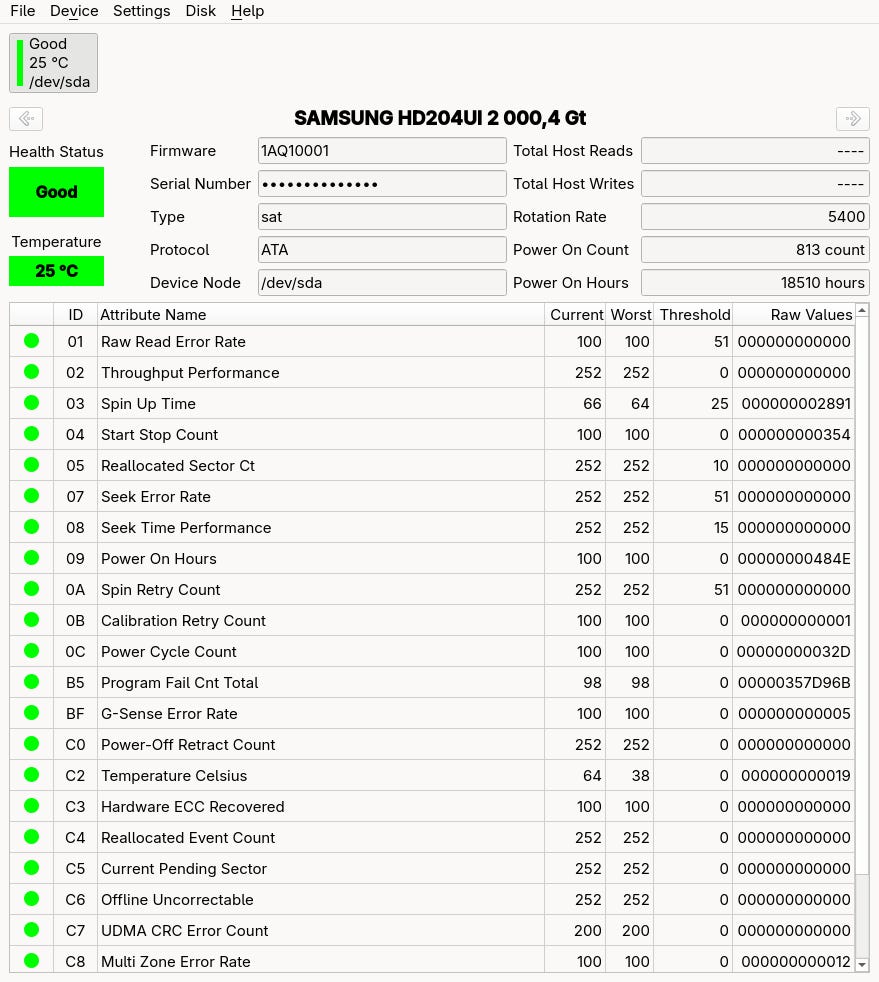The image size is (879, 982).
Task: Click the Type field showing sat
Action: point(382,217)
